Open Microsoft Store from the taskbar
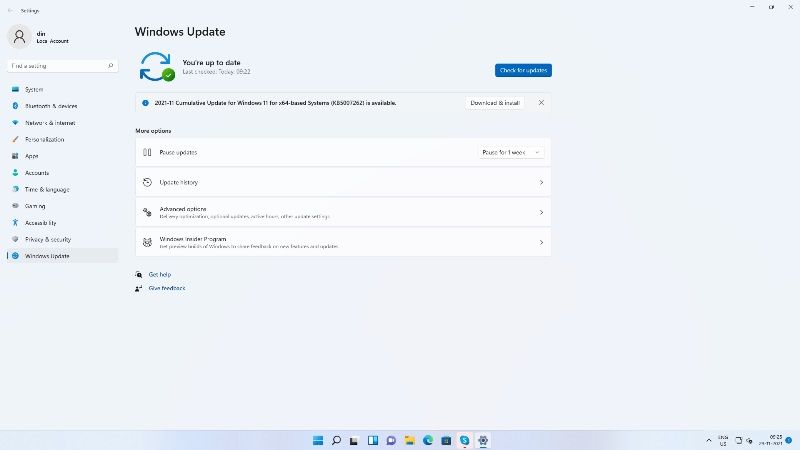 point(446,440)
